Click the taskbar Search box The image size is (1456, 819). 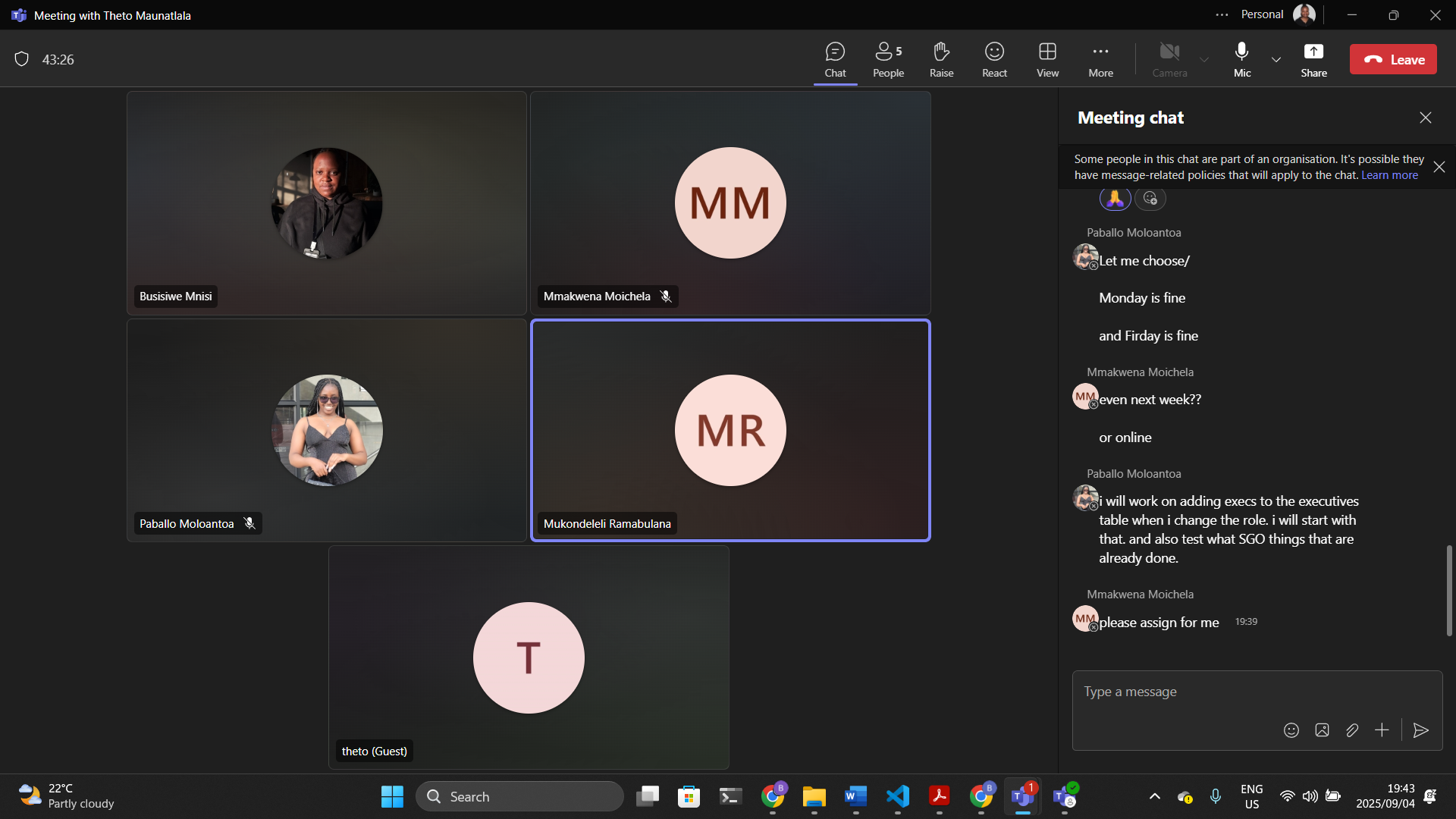519,797
